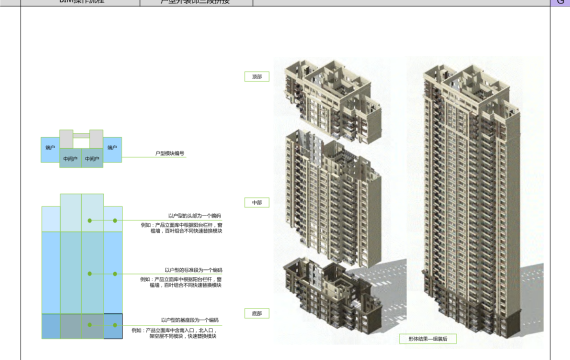570x360 pixels.
Task: Click the middle-section building model
Action: (333, 198)
